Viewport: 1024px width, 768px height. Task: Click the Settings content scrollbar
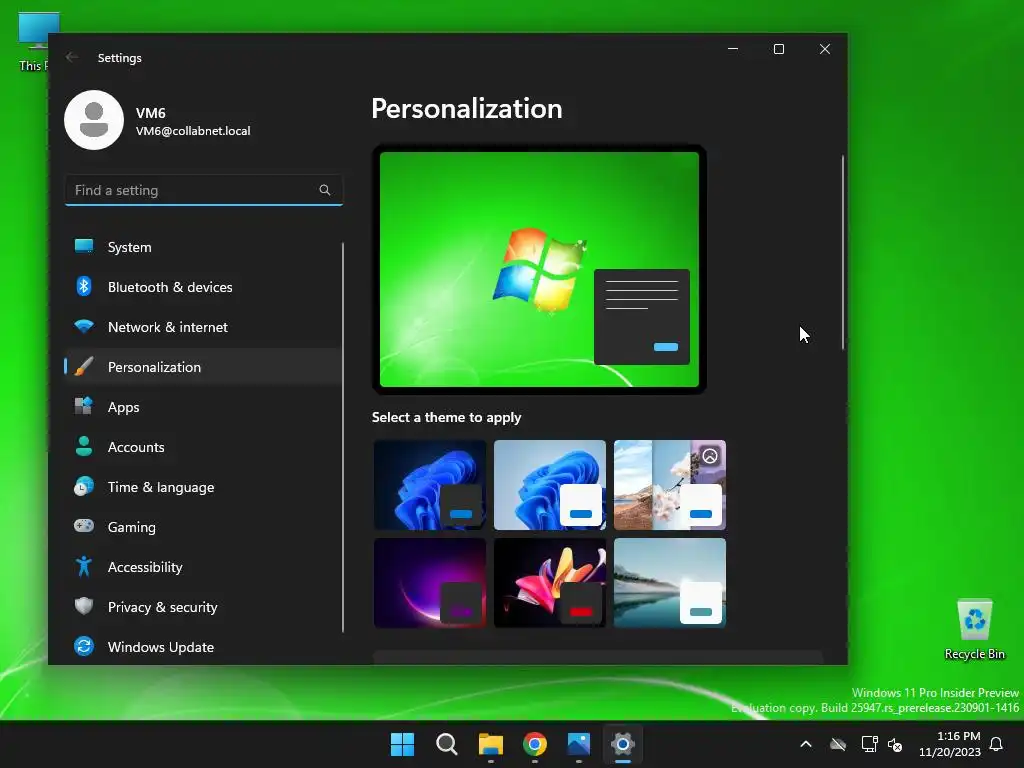coord(843,252)
